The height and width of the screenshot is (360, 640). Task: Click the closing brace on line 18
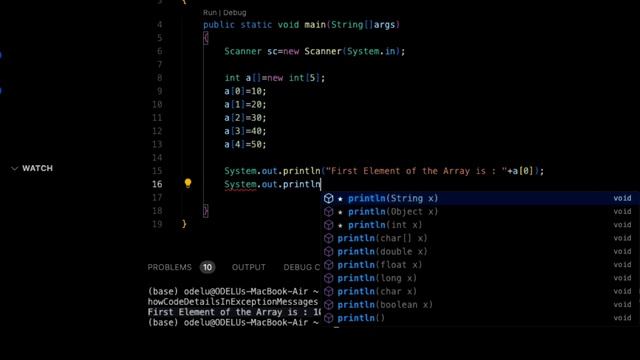click(205, 211)
